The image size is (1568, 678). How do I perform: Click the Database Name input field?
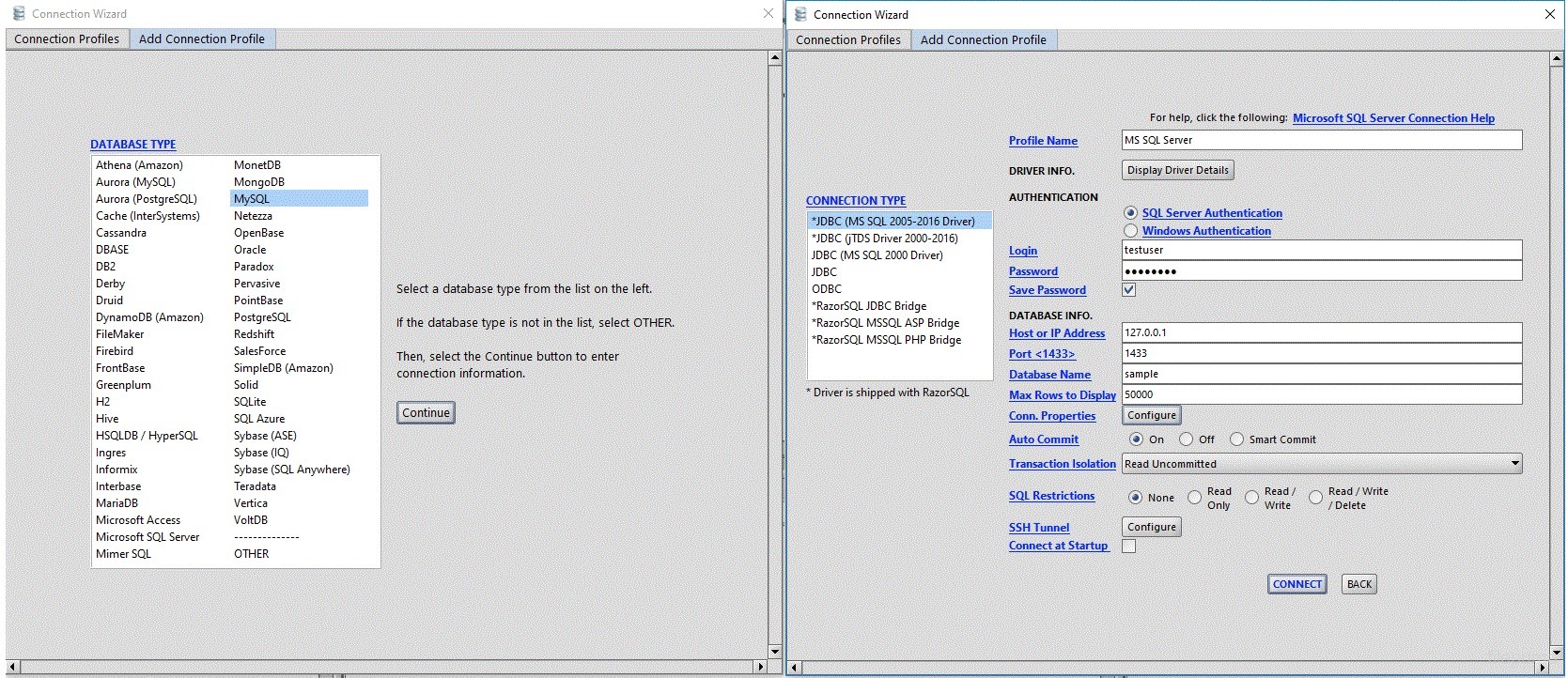(x=1321, y=374)
